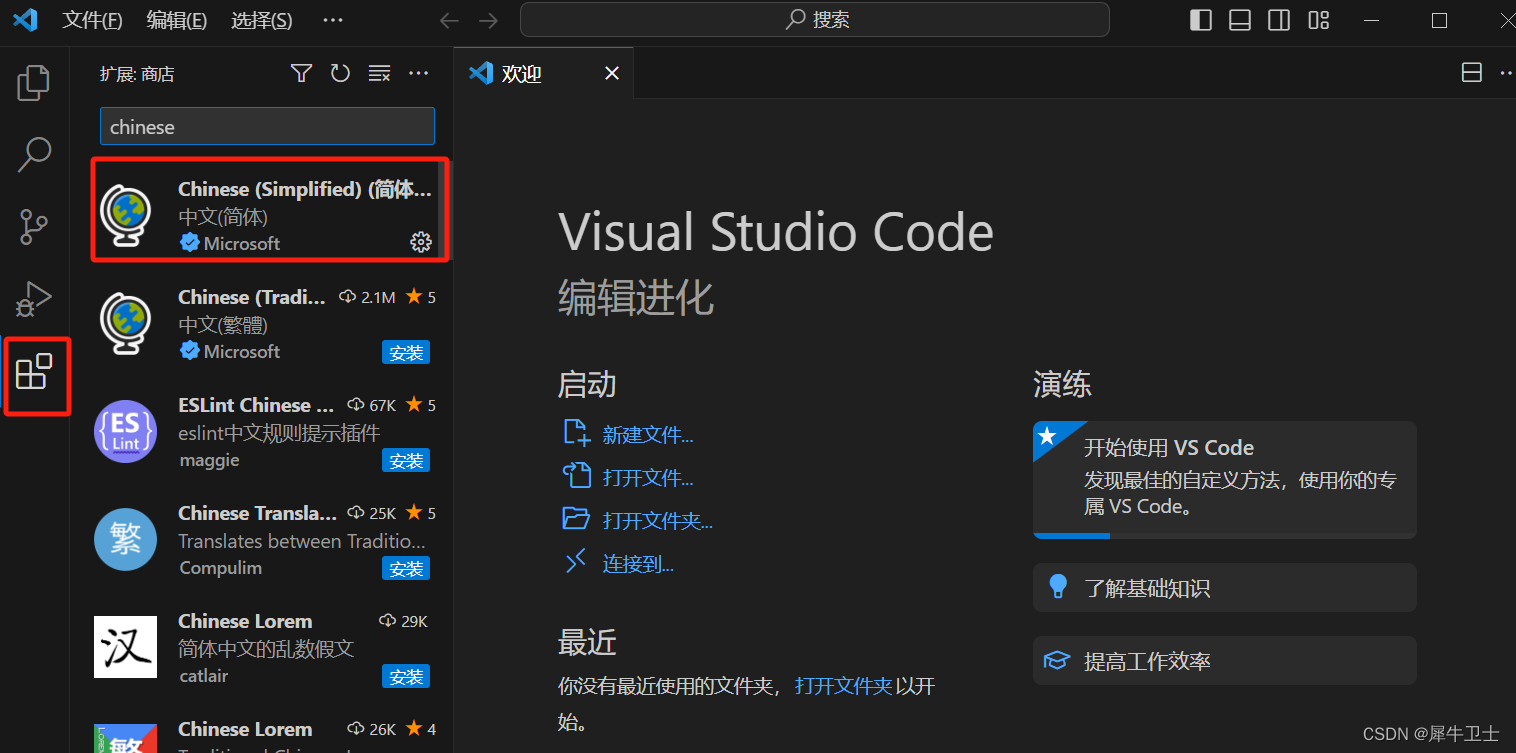The image size is (1516, 753).
Task: Install the ESLint Chinese Rules extension
Action: click(x=406, y=461)
